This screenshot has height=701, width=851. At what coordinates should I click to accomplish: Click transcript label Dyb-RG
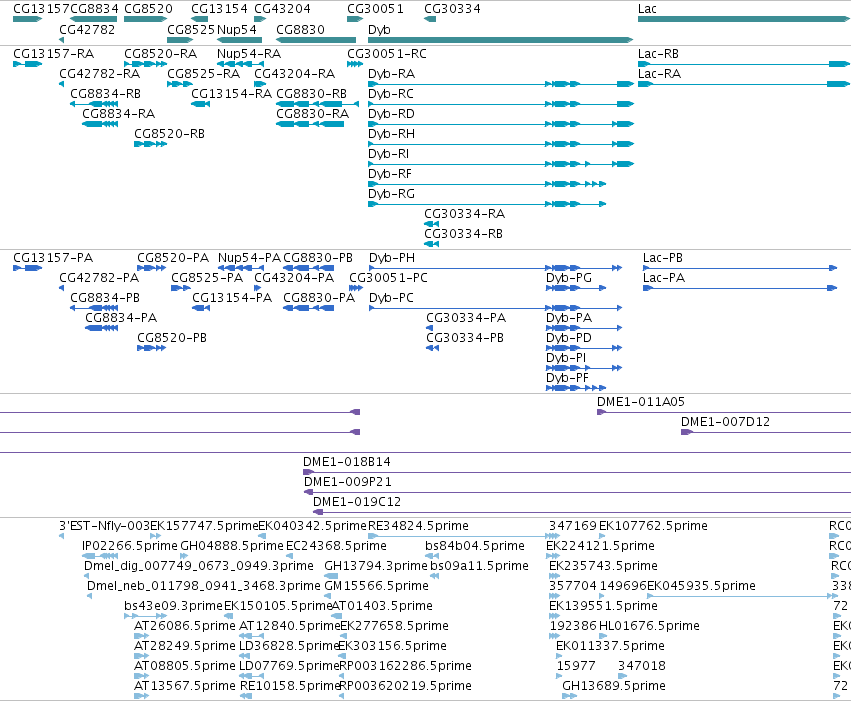pos(391,194)
